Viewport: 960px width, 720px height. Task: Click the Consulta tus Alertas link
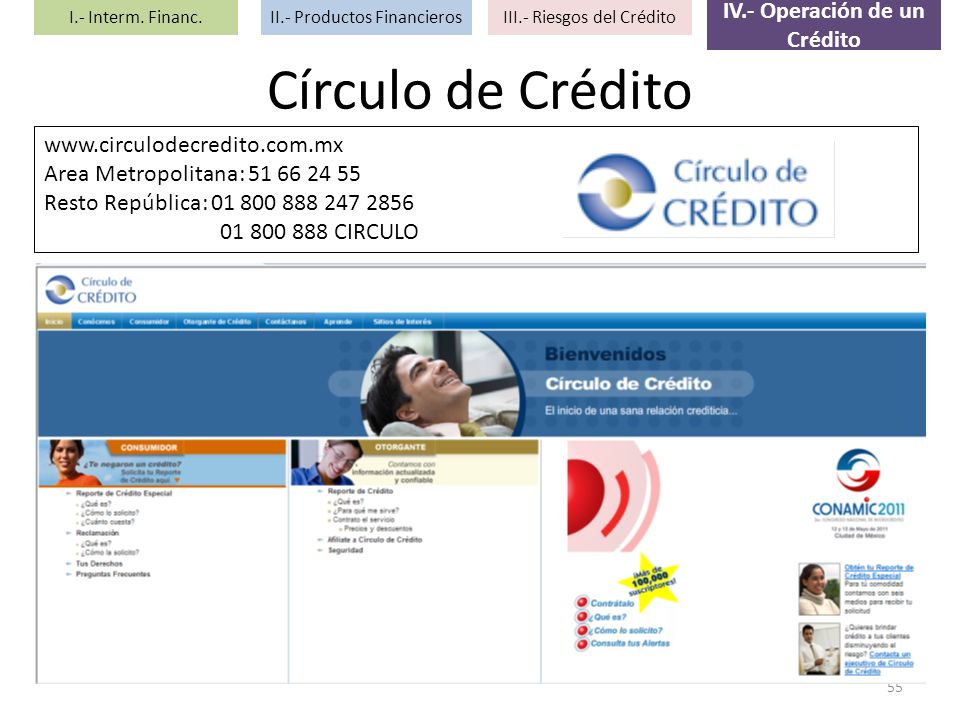coord(630,643)
